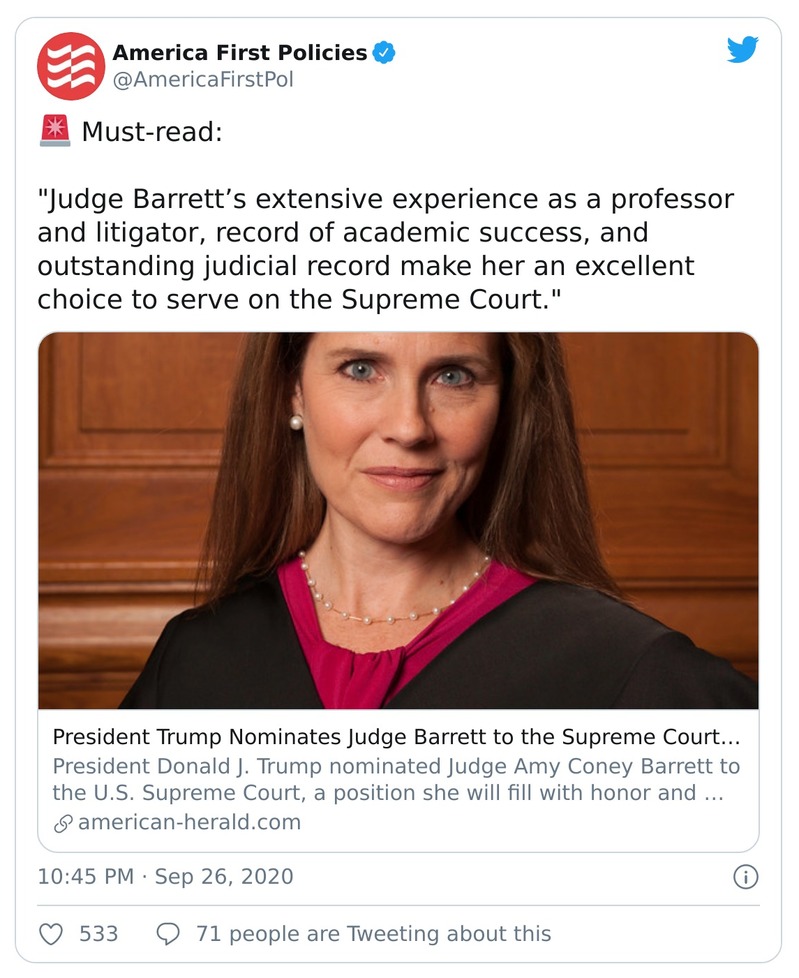
Task: Click the chain link icon beside american-herald.com
Action: 62,823
